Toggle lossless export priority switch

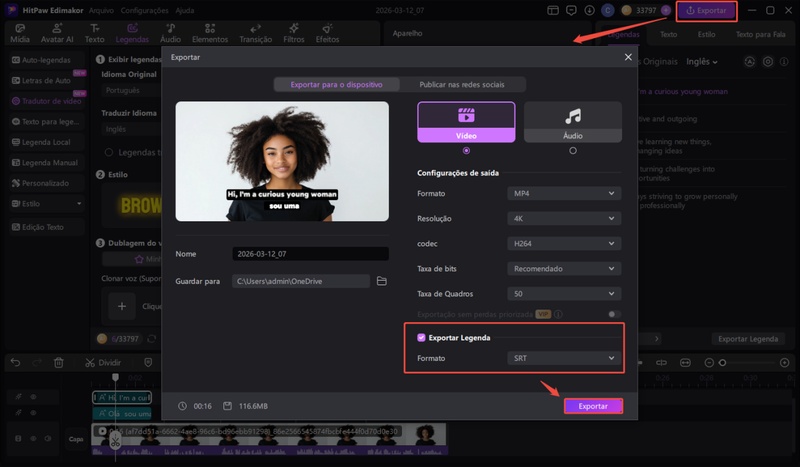(614, 314)
